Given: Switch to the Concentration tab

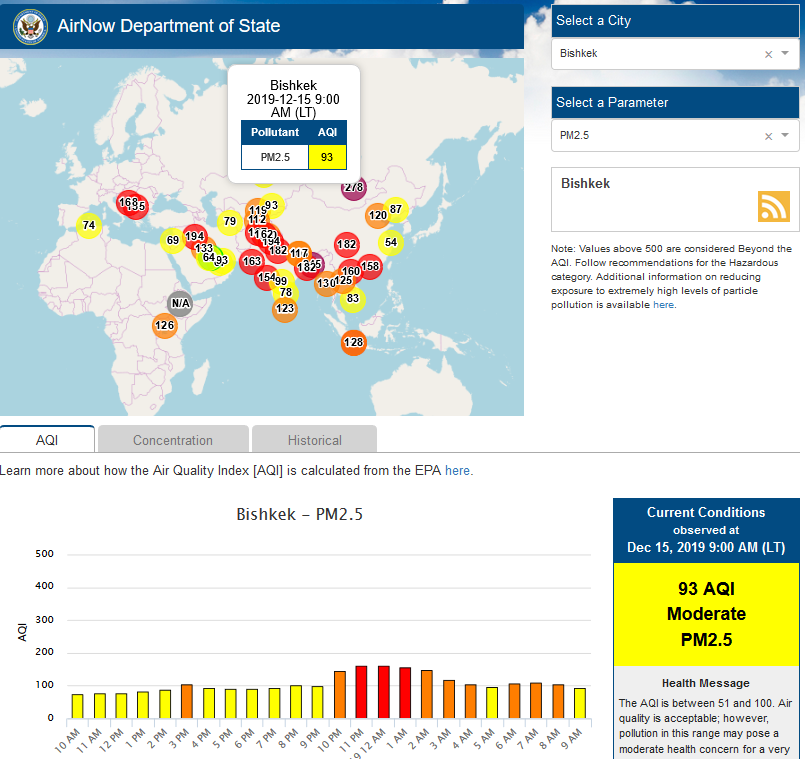Looking at the screenshot, I should [x=173, y=440].
